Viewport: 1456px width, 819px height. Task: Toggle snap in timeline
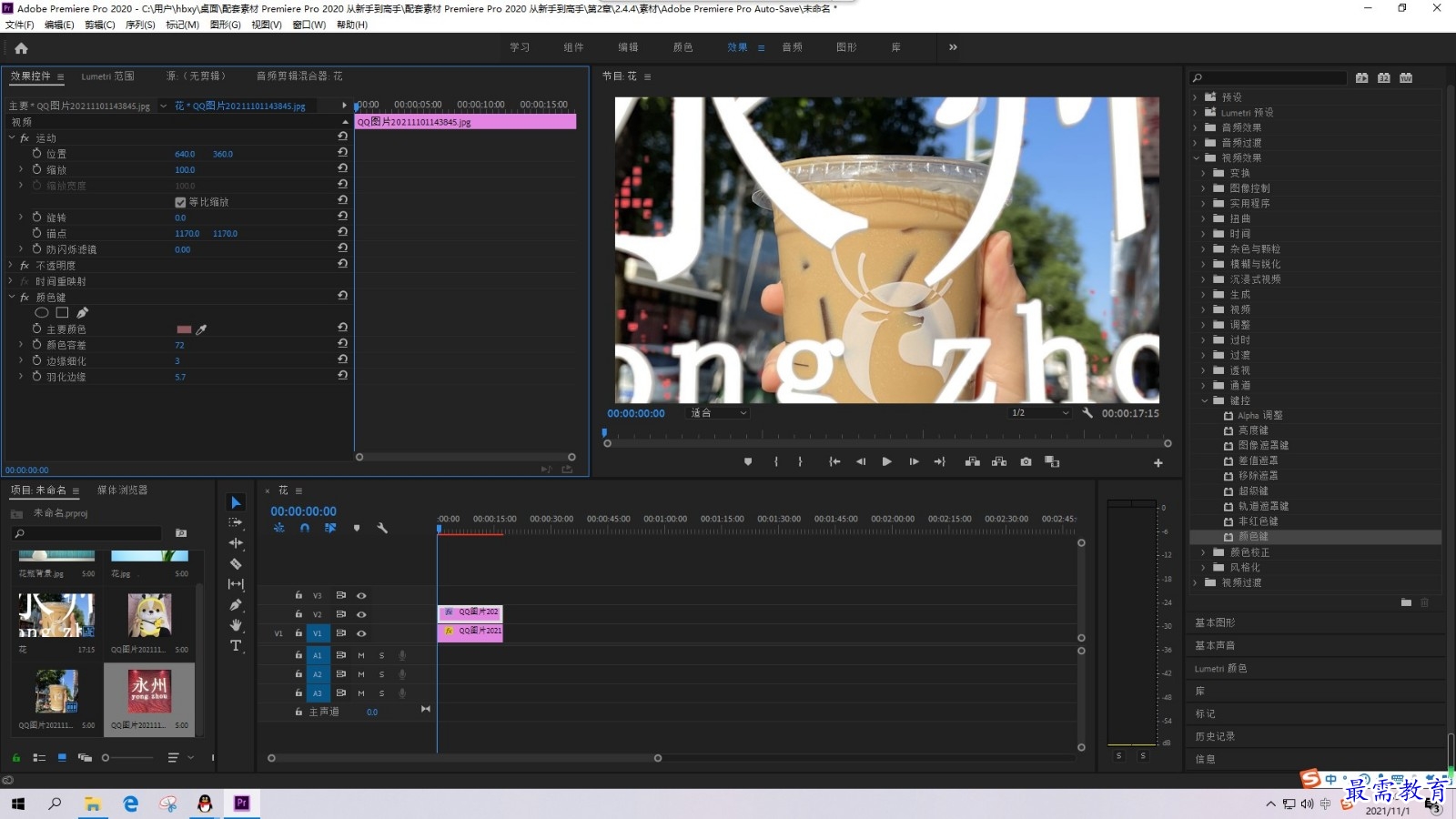305,528
